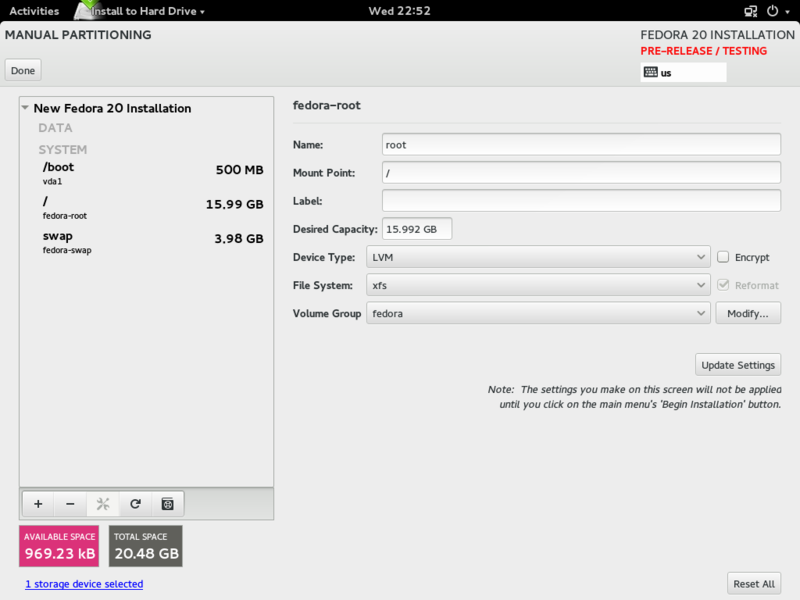This screenshot has width=800, height=600.
Task: Click TOTAL SPACE 20.48 GB box
Action: pos(145,546)
